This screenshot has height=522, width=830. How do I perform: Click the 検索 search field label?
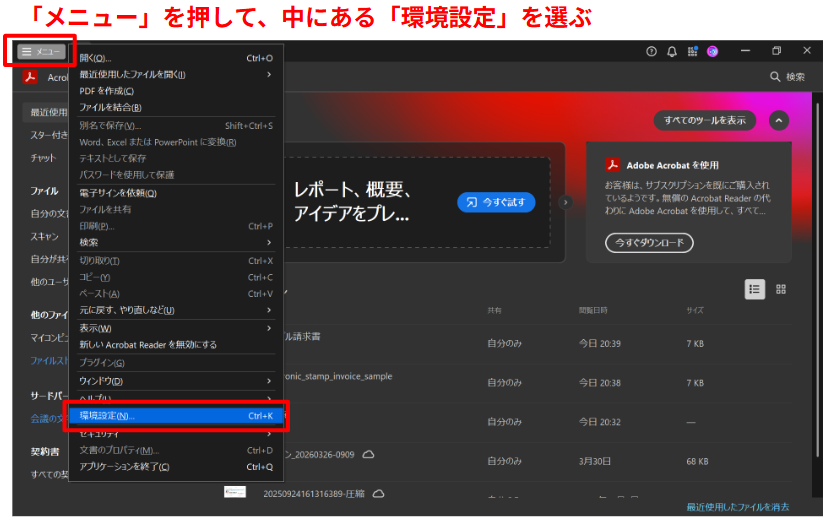click(795, 77)
